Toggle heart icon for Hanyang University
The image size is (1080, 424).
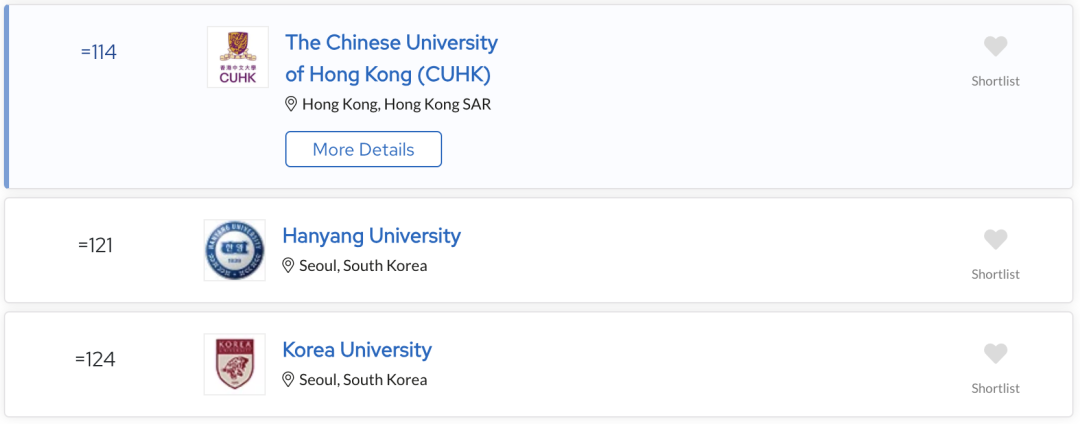pyautogui.click(x=995, y=240)
